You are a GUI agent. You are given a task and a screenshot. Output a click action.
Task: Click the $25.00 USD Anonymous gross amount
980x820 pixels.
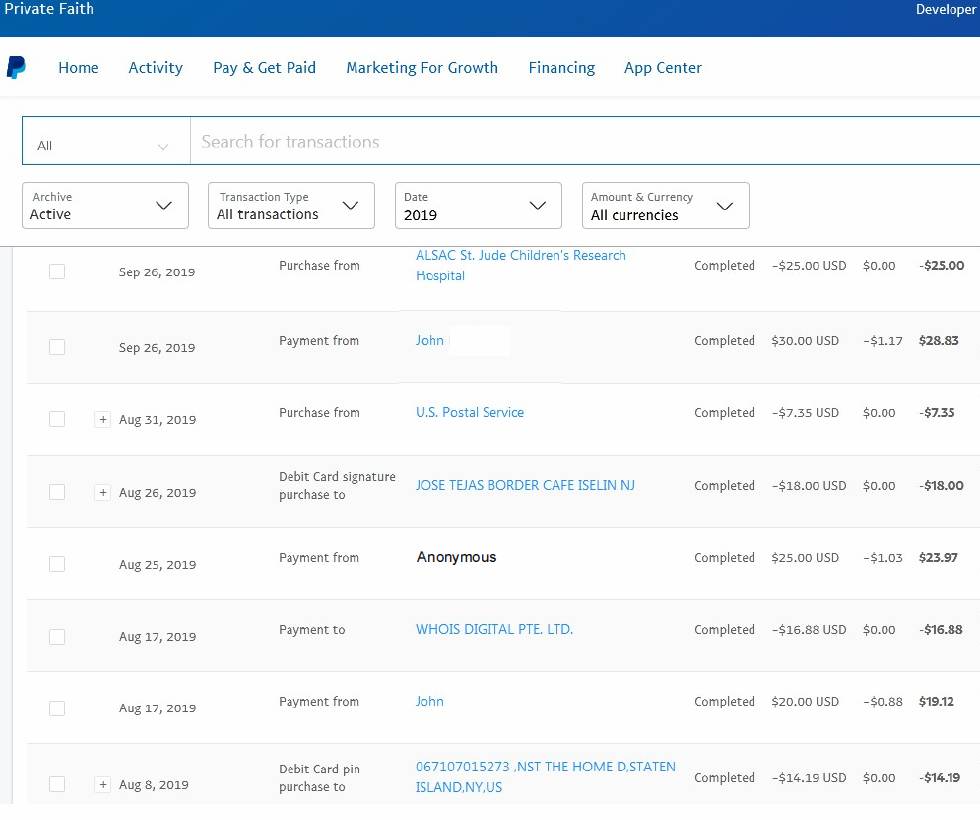pos(805,558)
